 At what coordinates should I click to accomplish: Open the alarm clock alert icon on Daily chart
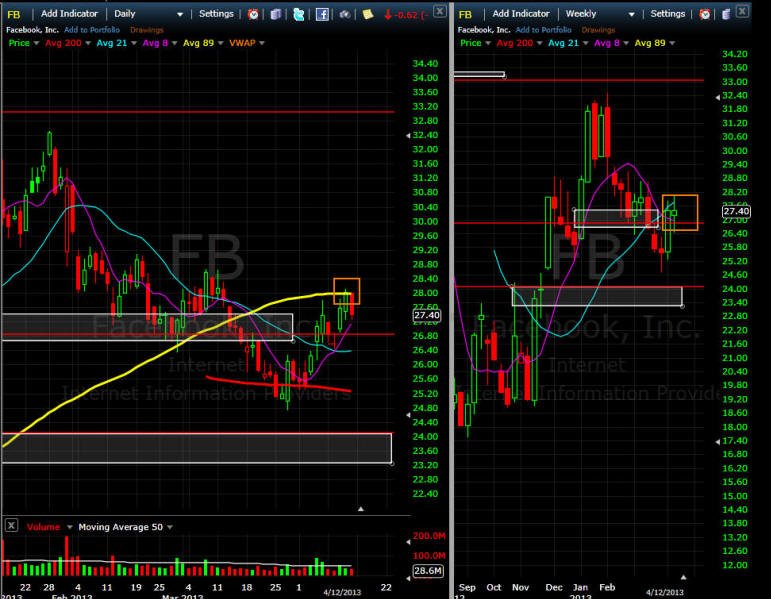click(253, 14)
